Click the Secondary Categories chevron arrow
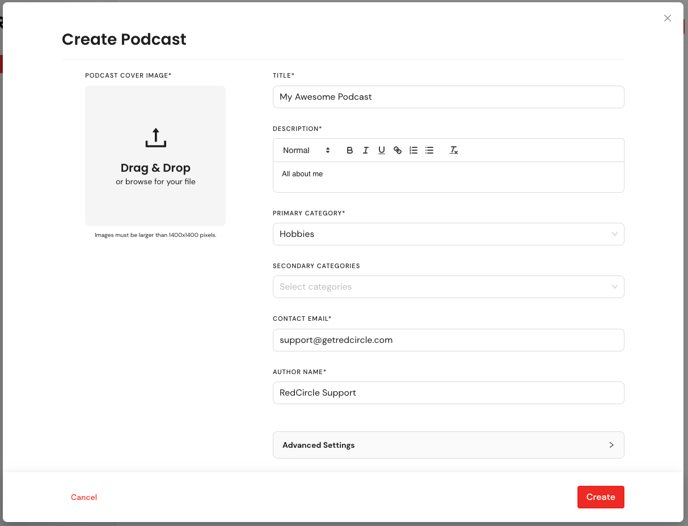688x526 pixels. coord(614,286)
